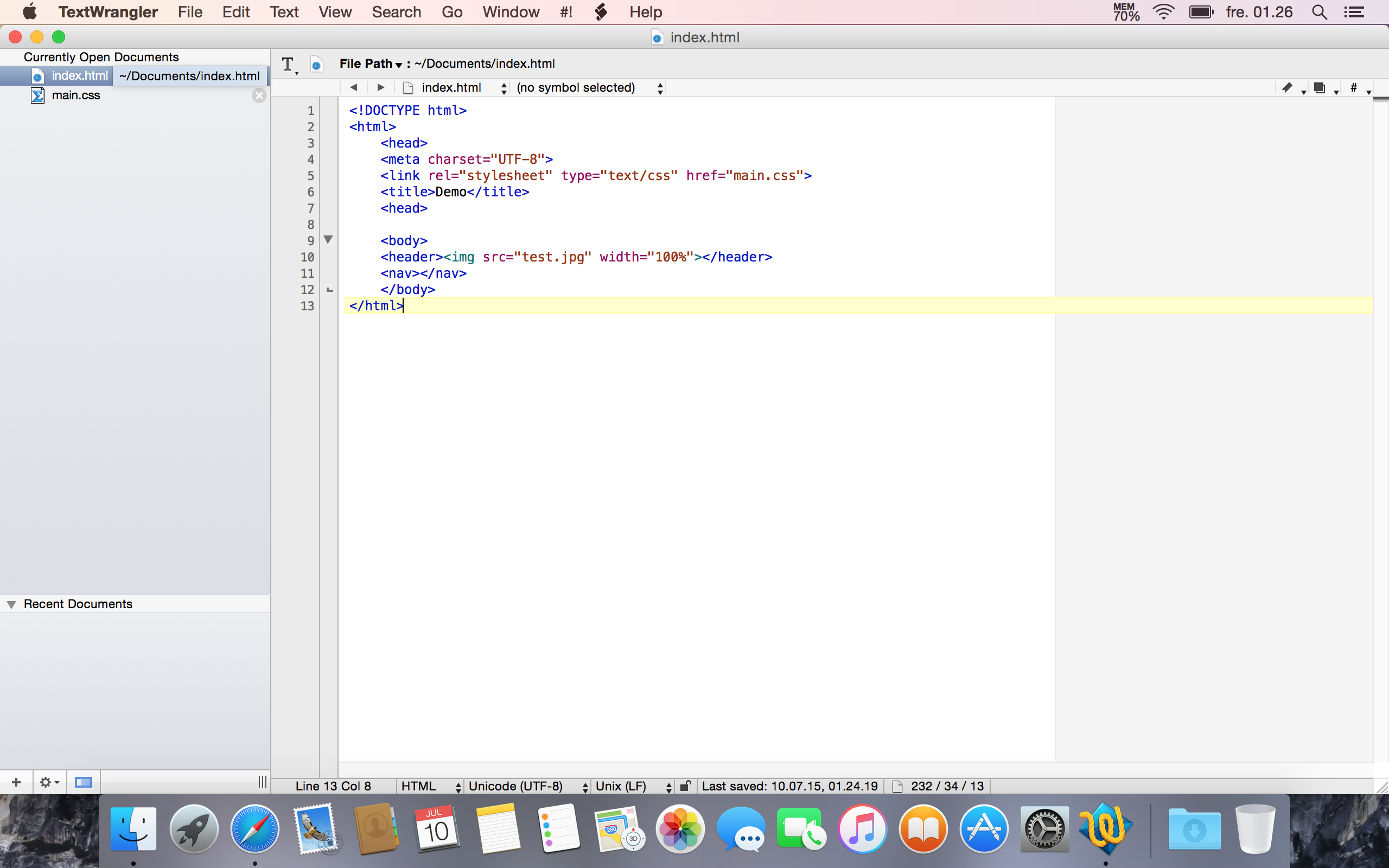
Task: Go to previous document with back arrow
Action: click(x=354, y=87)
